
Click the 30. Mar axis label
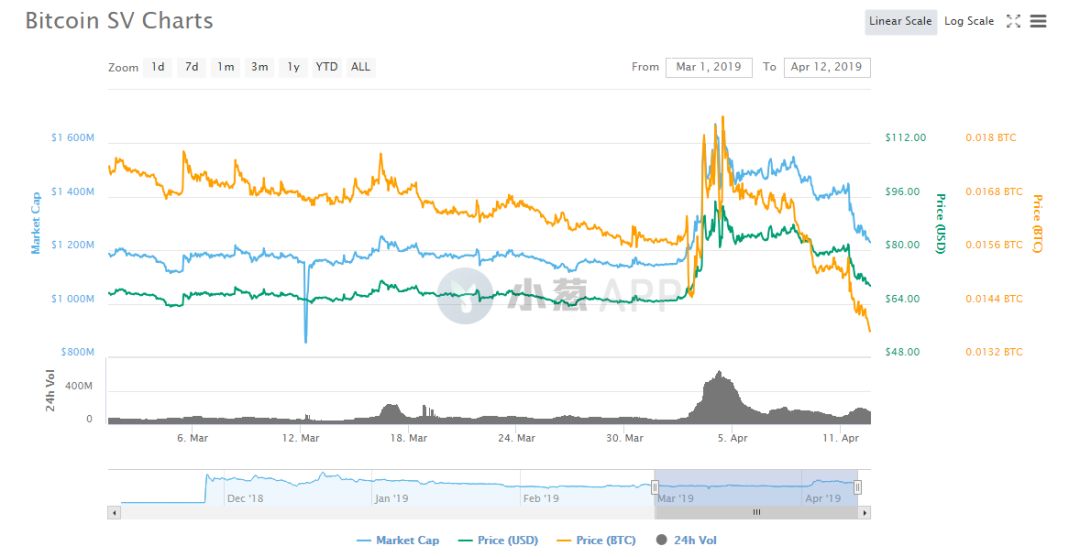point(625,438)
